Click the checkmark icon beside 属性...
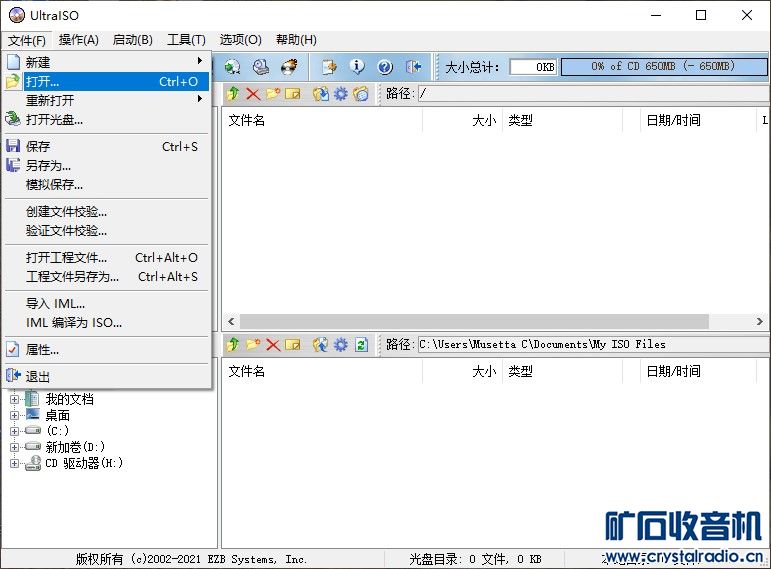 (x=13, y=350)
